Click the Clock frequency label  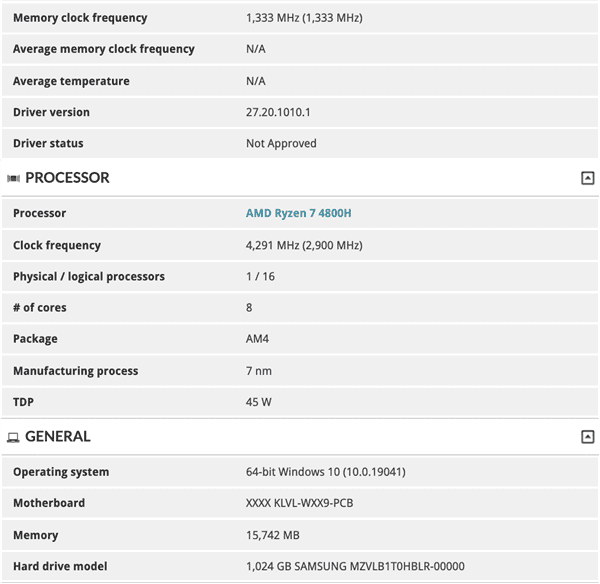click(x=57, y=245)
